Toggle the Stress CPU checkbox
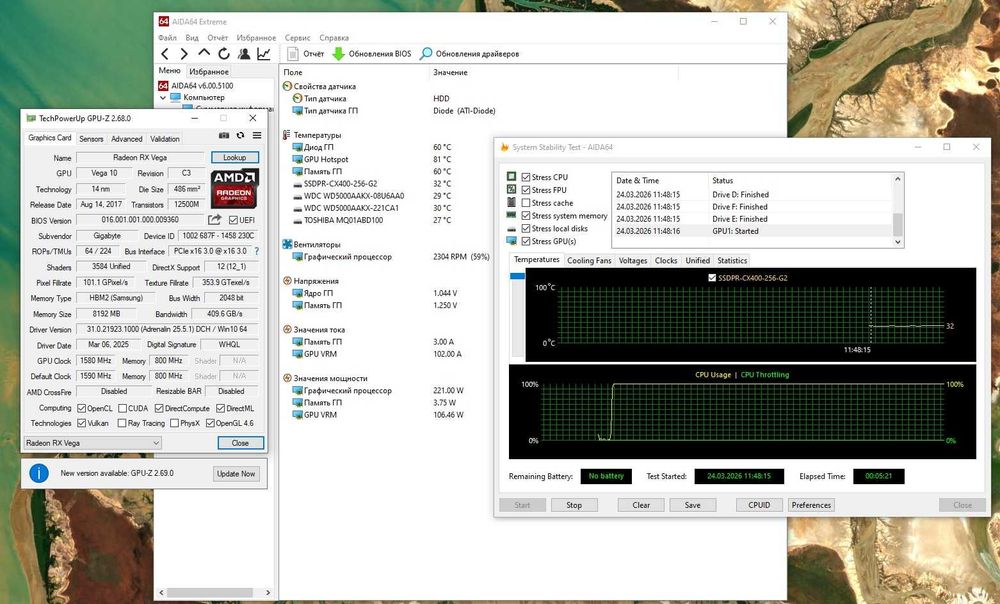The image size is (1000, 604). tap(526, 177)
